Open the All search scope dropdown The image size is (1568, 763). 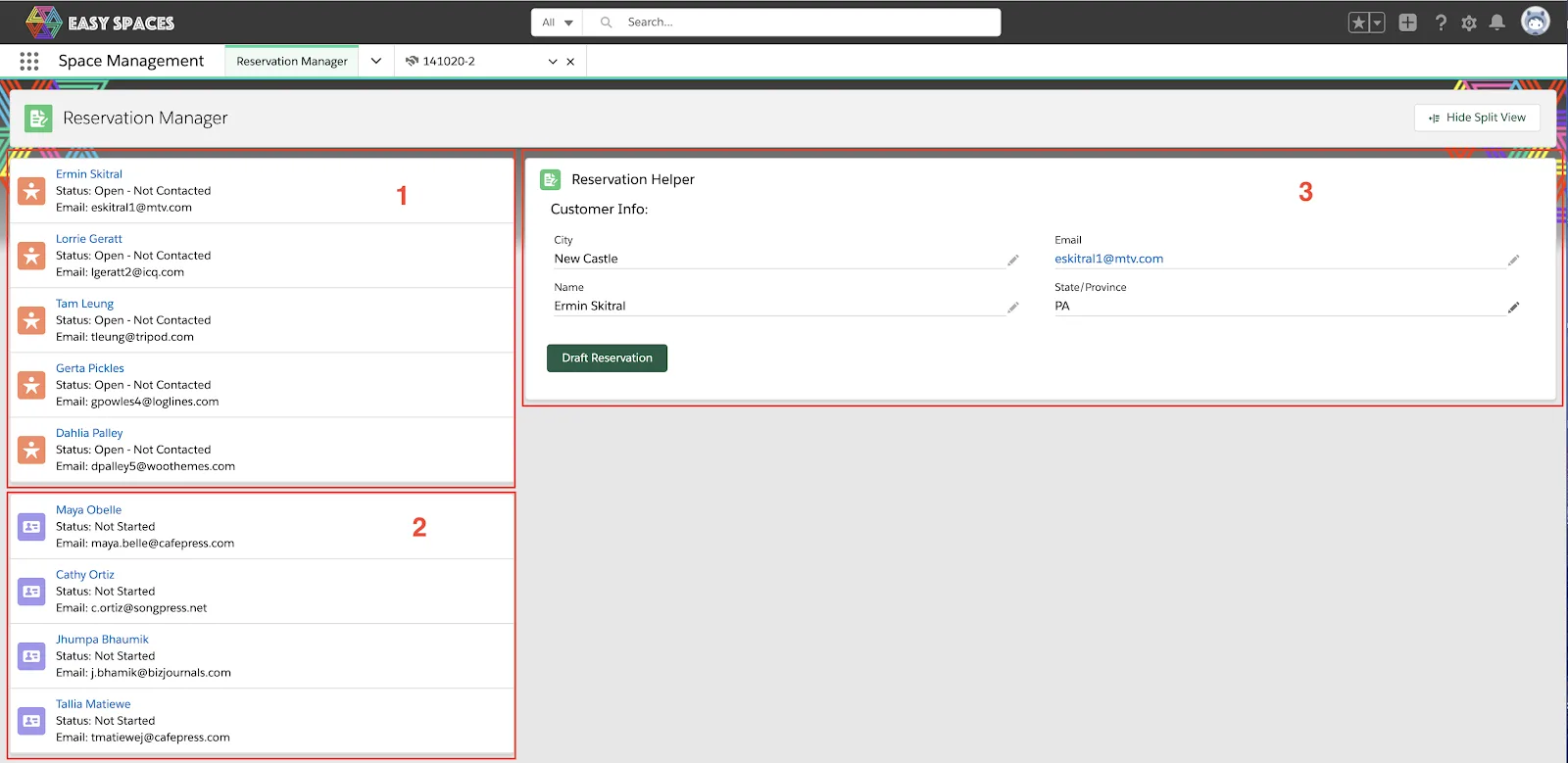click(x=558, y=23)
